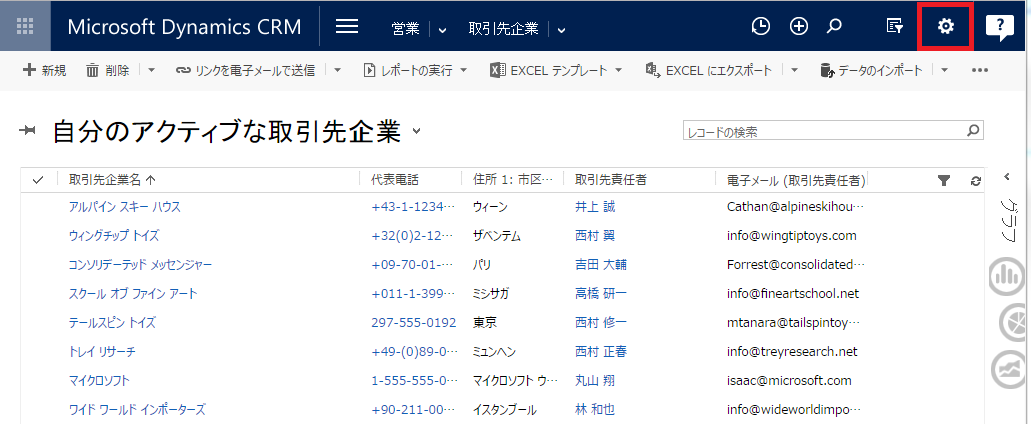
Task: Open the hamburger navigation menu
Action: [347, 26]
